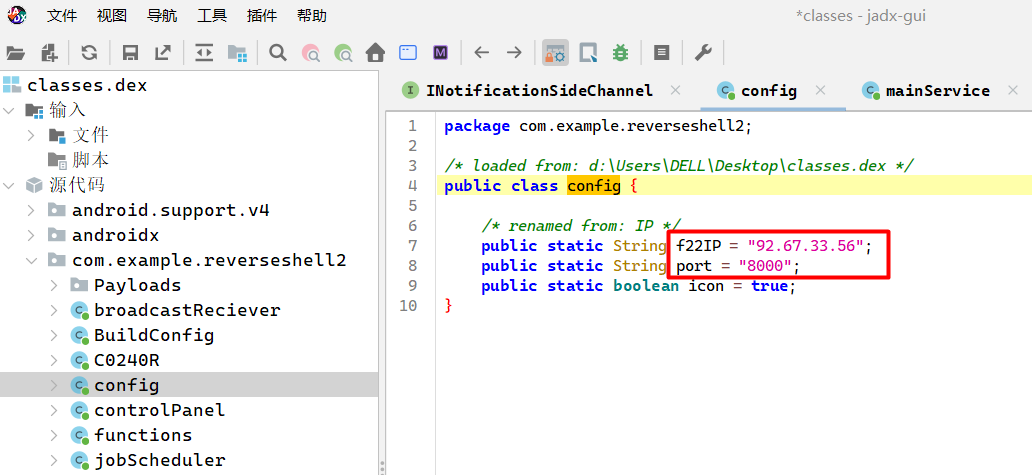Image resolution: width=1032 pixels, height=475 pixels.
Task: Open the 工具 menu
Action: pos(212,16)
